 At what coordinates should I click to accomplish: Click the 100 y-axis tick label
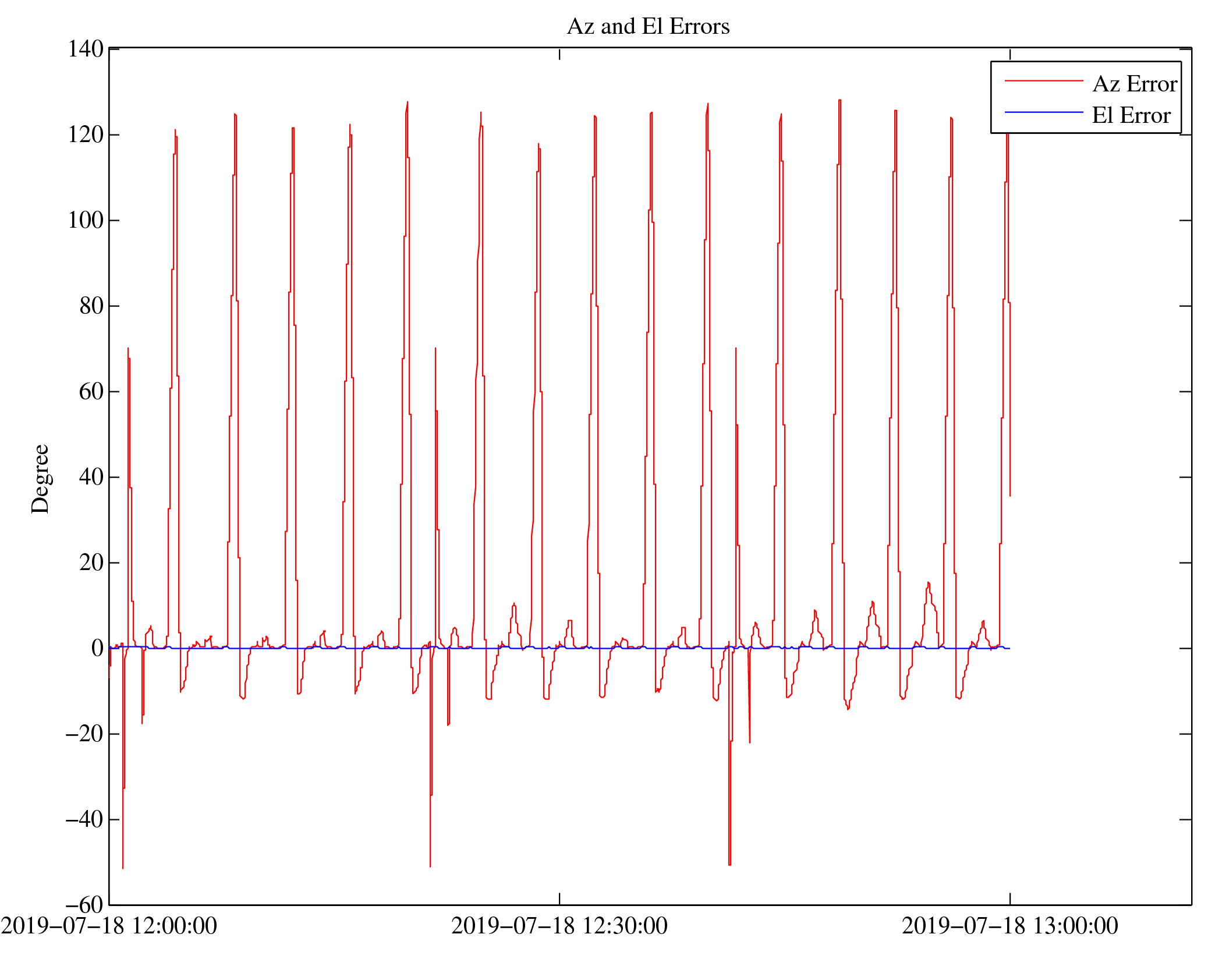click(x=86, y=220)
